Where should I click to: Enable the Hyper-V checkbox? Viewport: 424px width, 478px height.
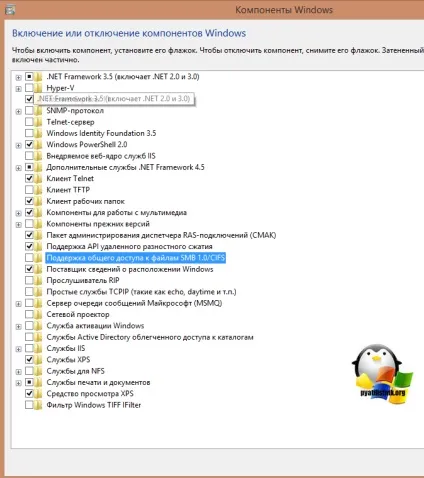(29, 88)
